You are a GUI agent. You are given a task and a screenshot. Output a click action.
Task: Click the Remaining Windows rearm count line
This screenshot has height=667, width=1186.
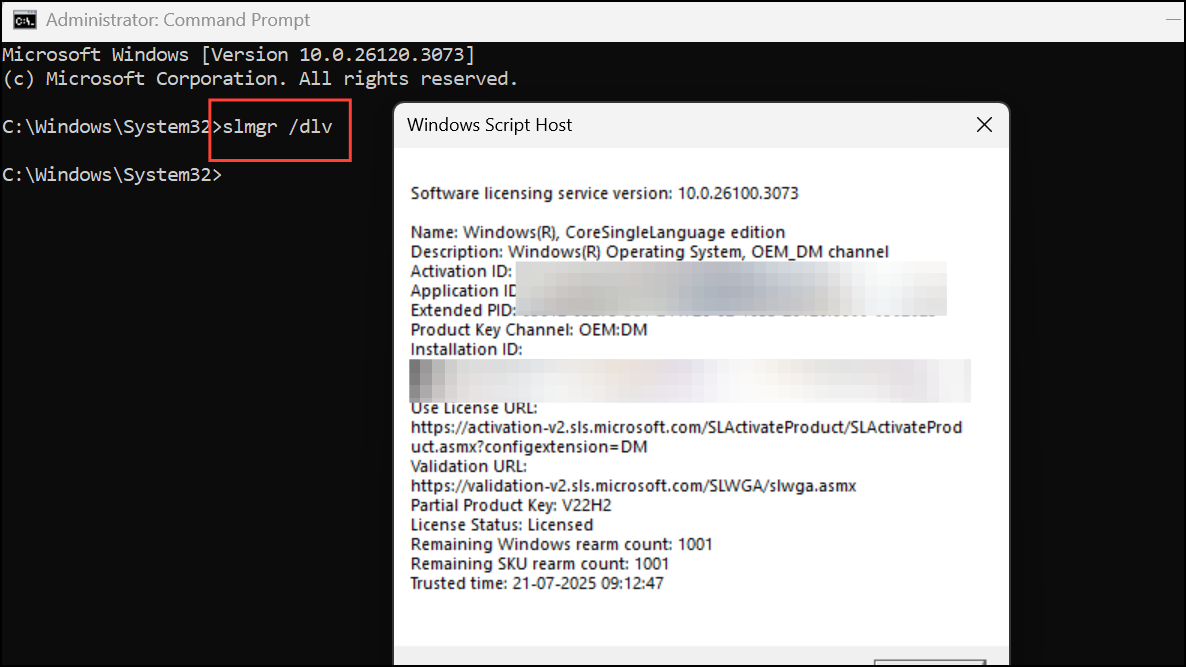coord(561,544)
